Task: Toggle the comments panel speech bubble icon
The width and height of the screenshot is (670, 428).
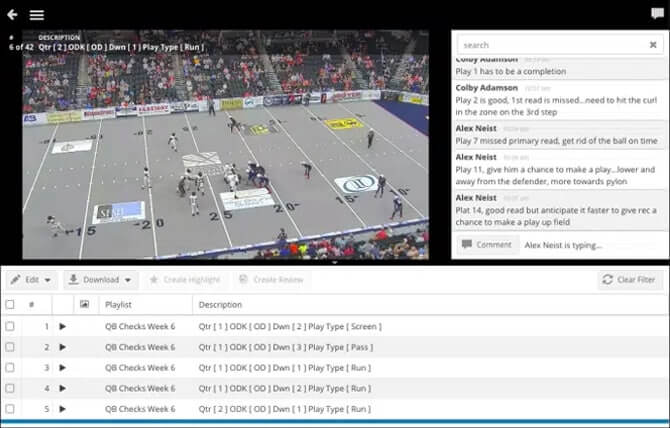Action: (x=657, y=13)
